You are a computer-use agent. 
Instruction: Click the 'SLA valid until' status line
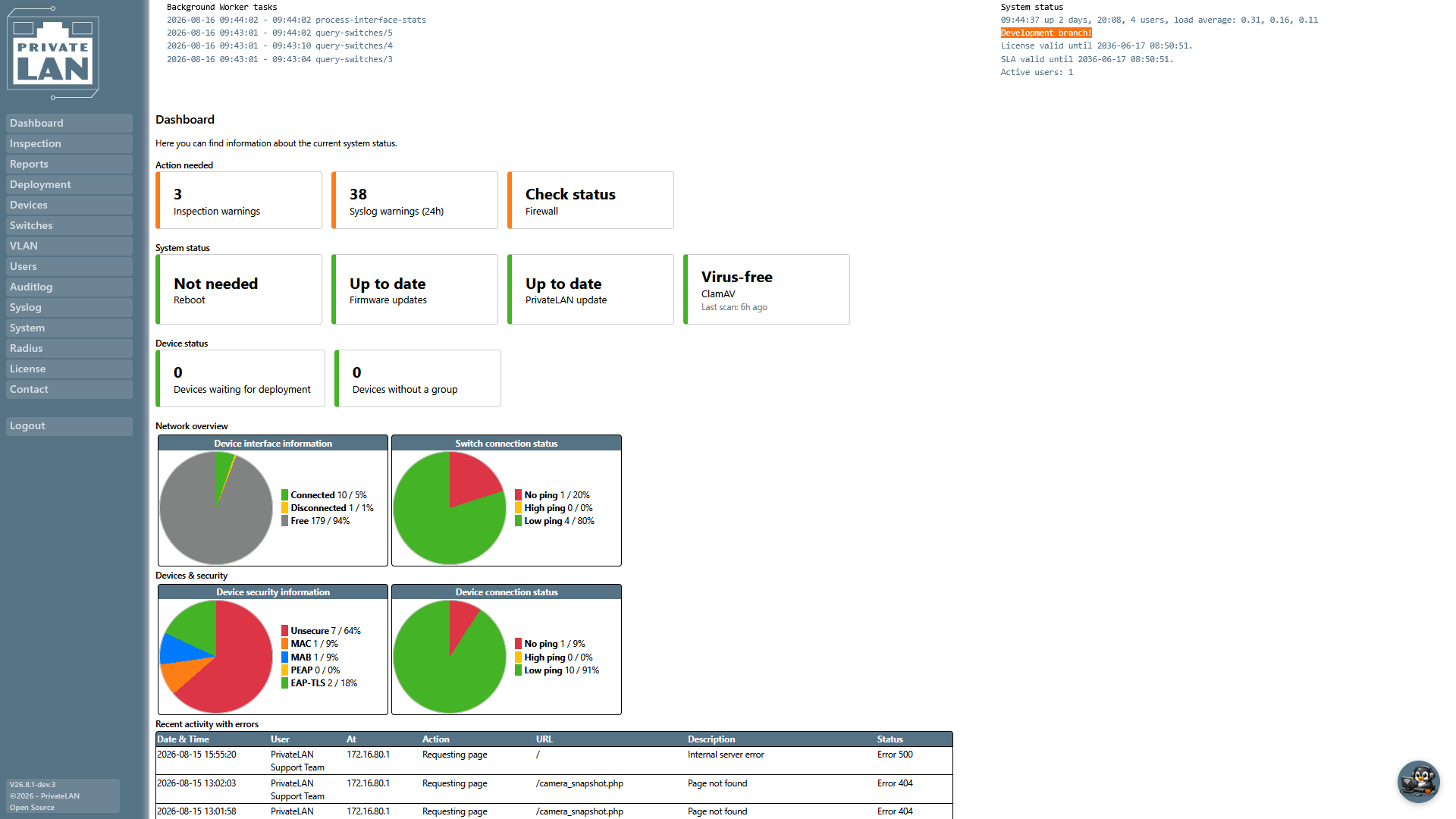pyautogui.click(x=1087, y=59)
